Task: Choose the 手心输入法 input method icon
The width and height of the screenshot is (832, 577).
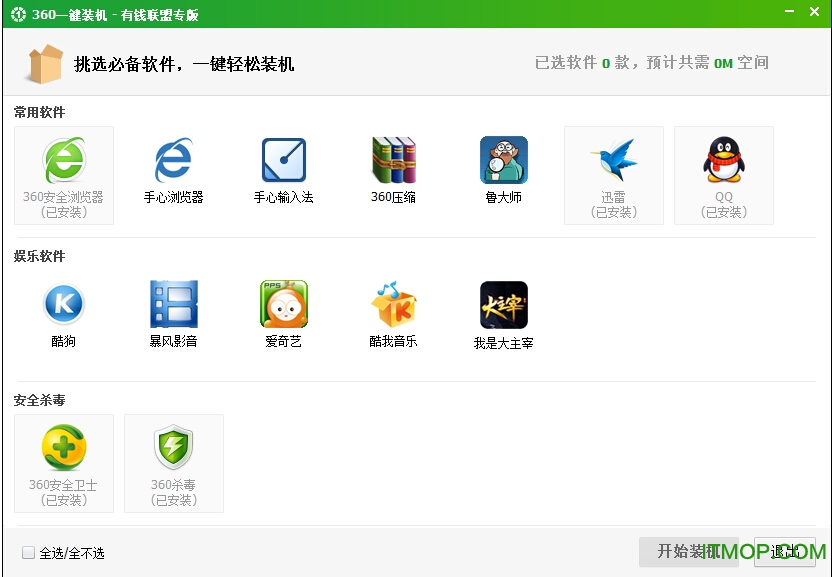Action: (x=284, y=160)
